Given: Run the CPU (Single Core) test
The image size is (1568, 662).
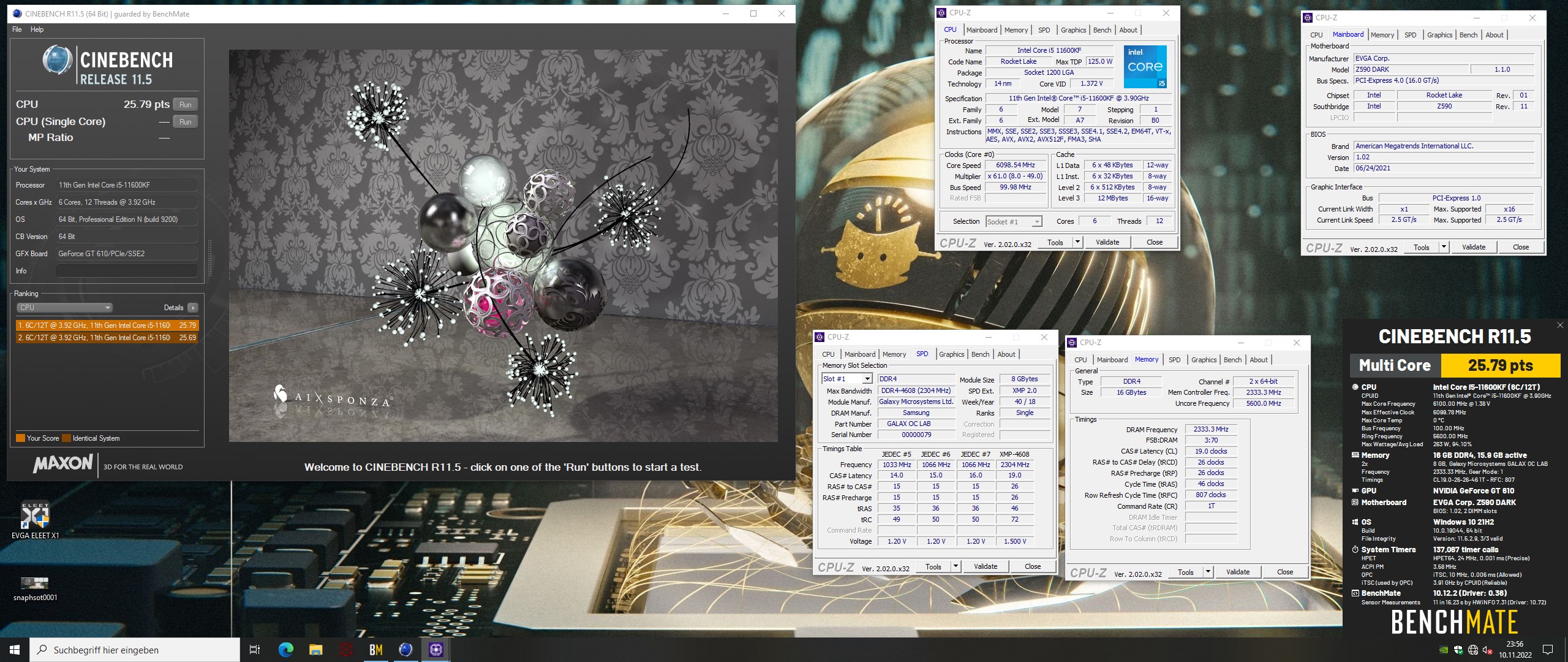Looking at the screenshot, I should 186,122.
